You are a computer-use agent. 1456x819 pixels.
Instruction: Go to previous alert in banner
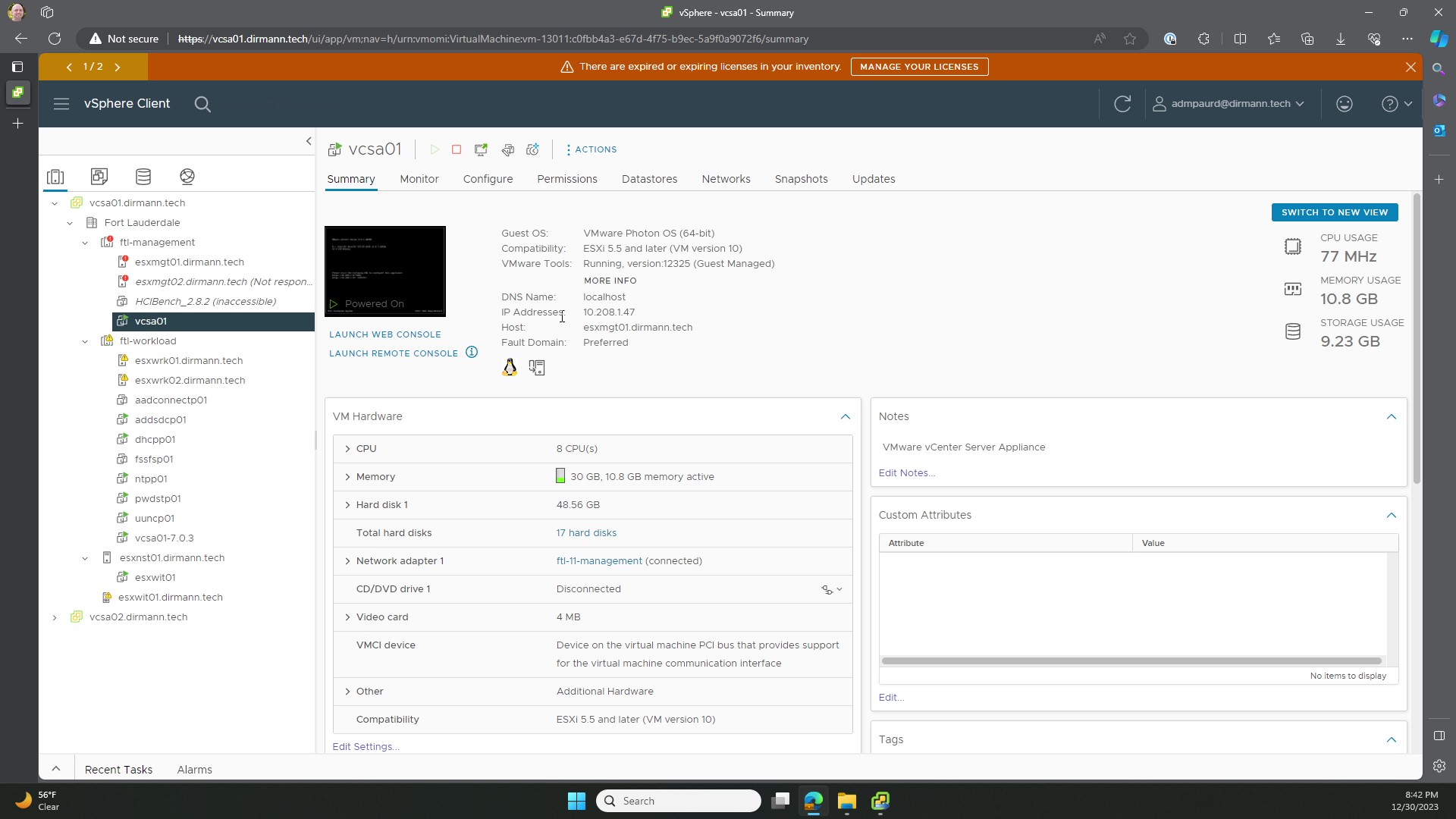(x=69, y=67)
